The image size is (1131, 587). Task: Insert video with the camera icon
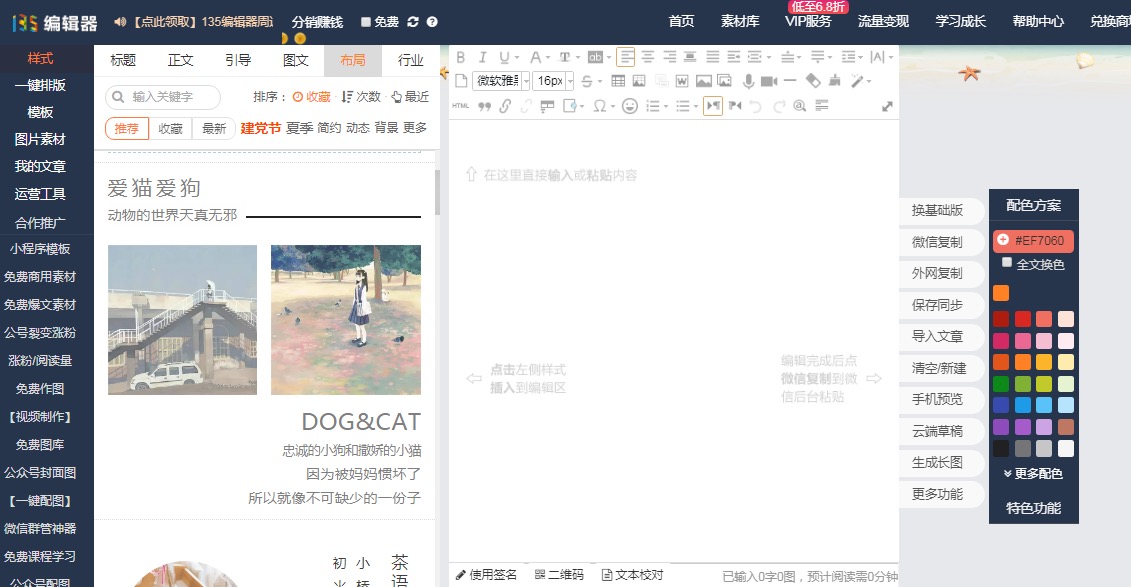click(768, 81)
